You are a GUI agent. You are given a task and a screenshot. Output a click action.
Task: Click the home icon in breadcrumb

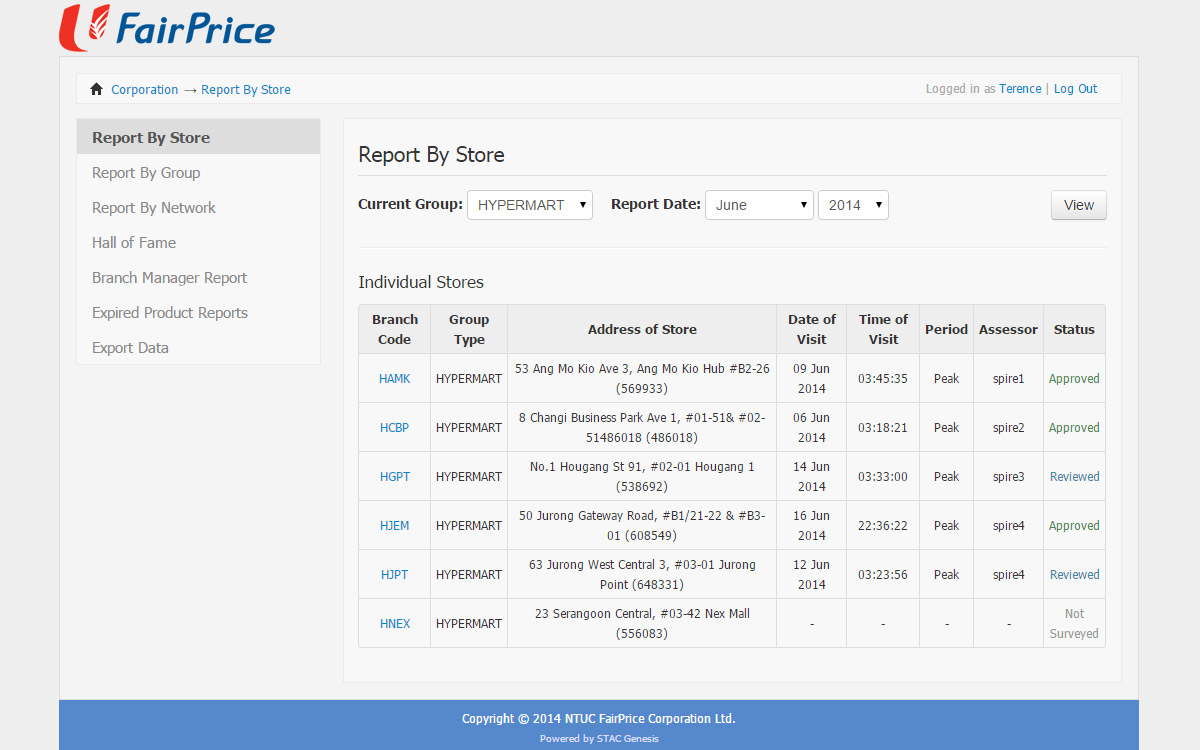pos(96,89)
